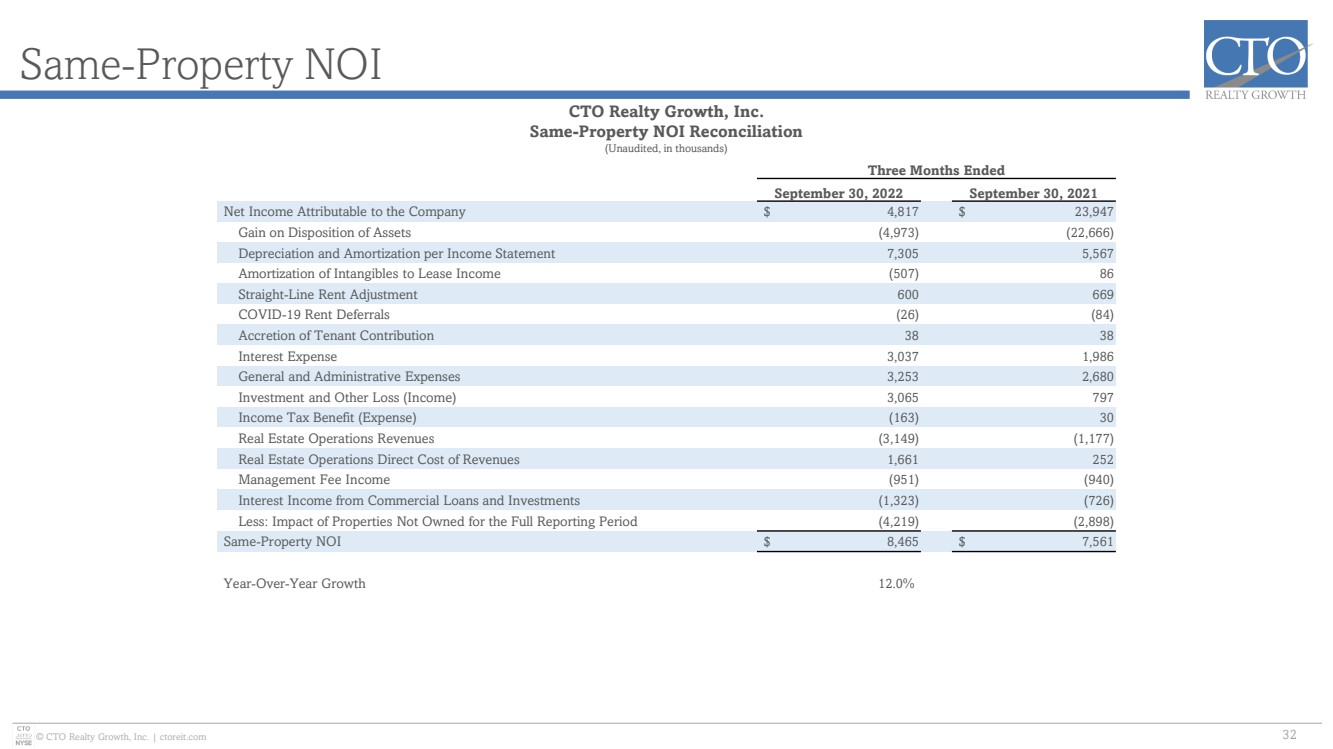The image size is (1333, 749).
Task: Click the (507) value
Action: (x=904, y=273)
